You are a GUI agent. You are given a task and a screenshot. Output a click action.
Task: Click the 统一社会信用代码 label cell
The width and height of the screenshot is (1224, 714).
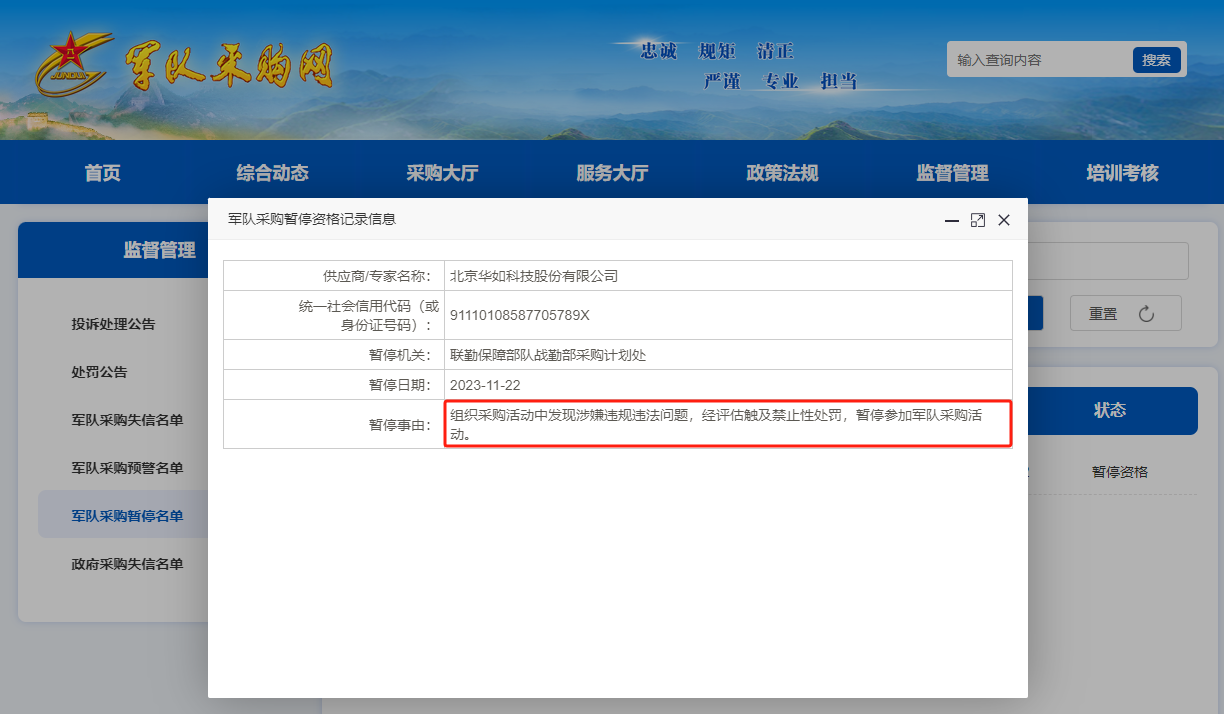click(334, 315)
